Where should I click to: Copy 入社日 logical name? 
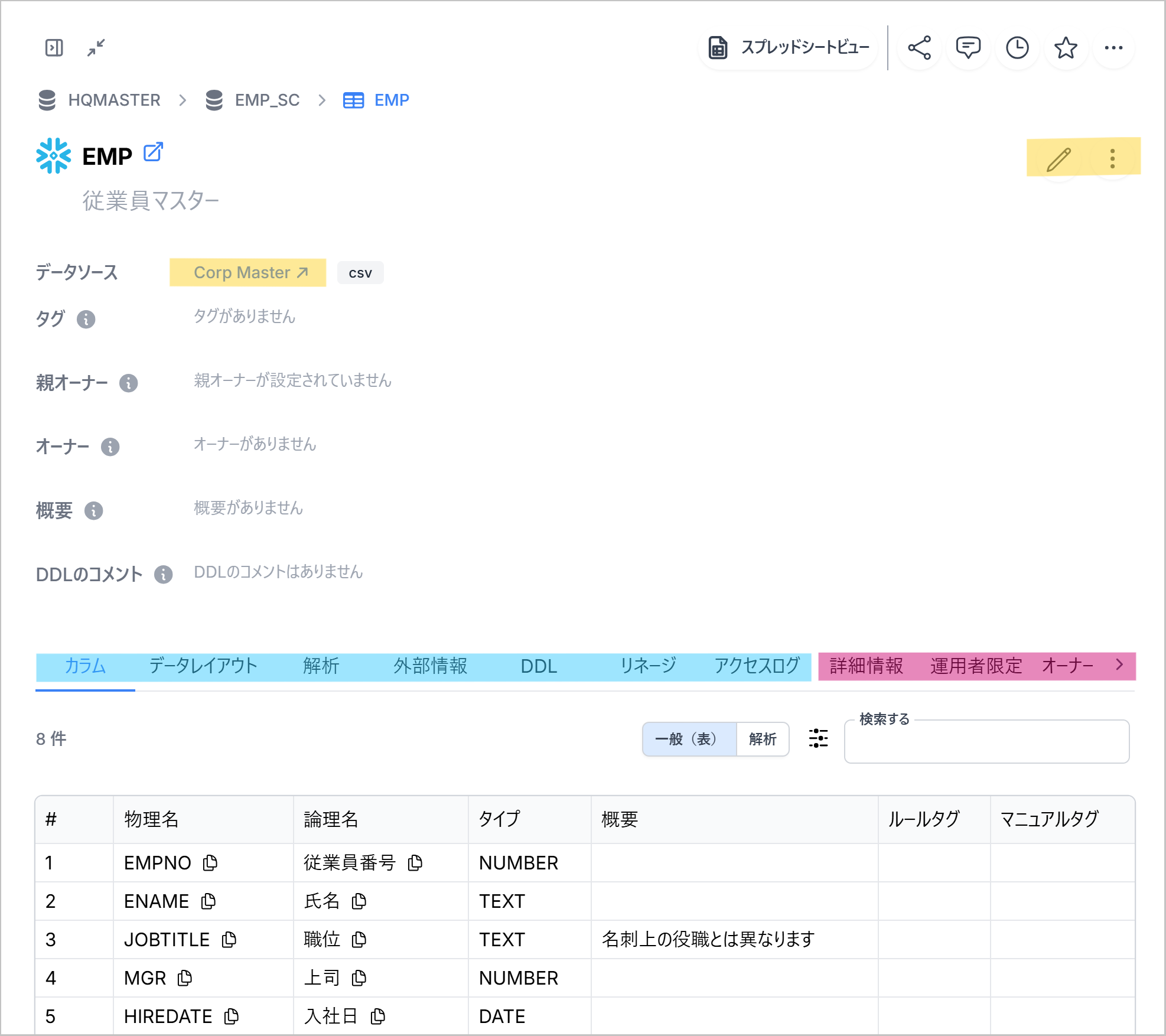(378, 1017)
